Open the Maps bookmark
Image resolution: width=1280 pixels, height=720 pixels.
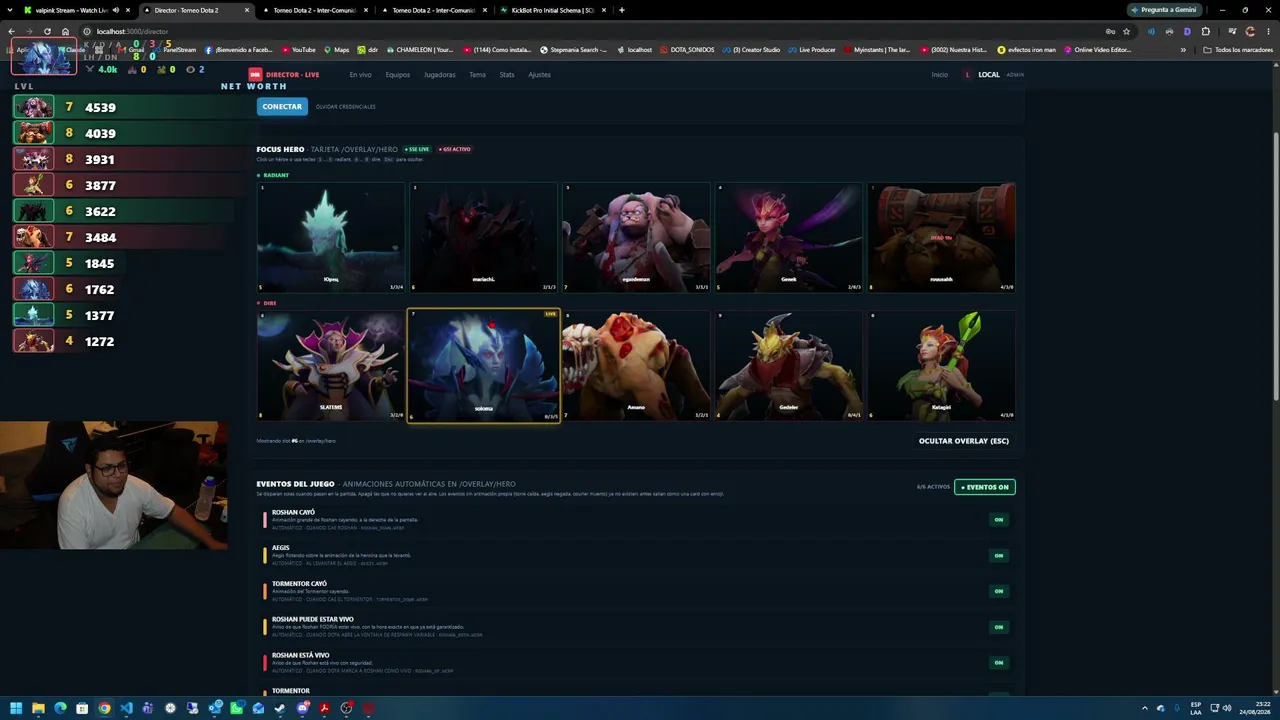coord(336,49)
